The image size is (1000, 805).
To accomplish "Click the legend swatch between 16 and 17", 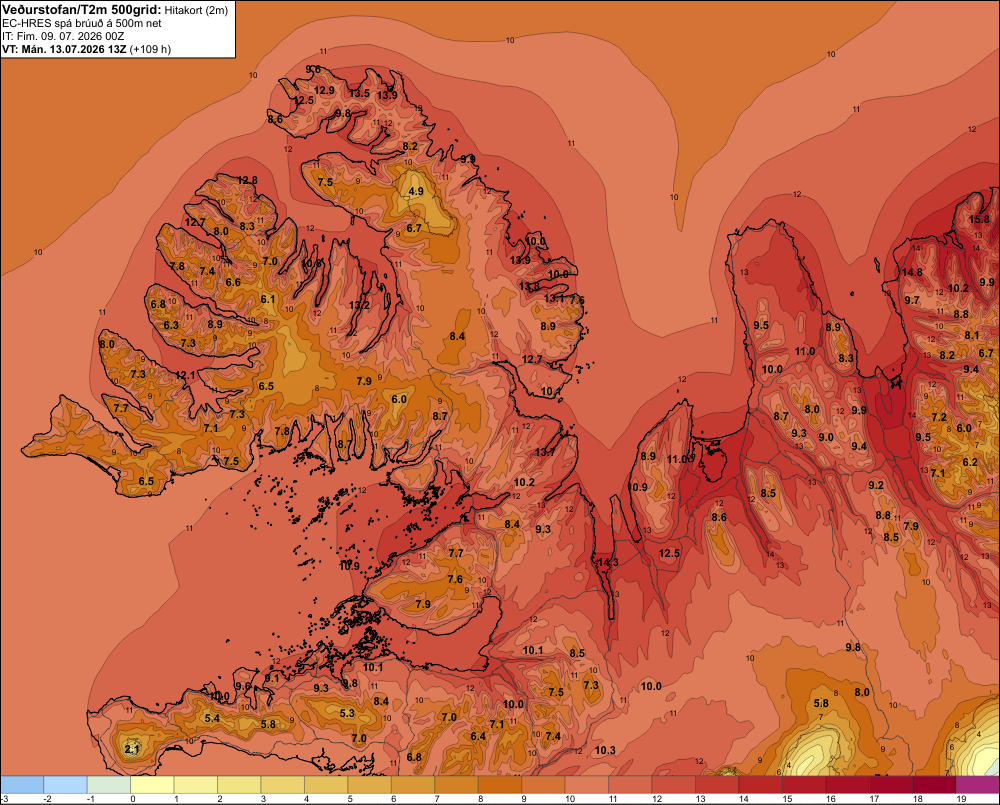I will 848,784.
